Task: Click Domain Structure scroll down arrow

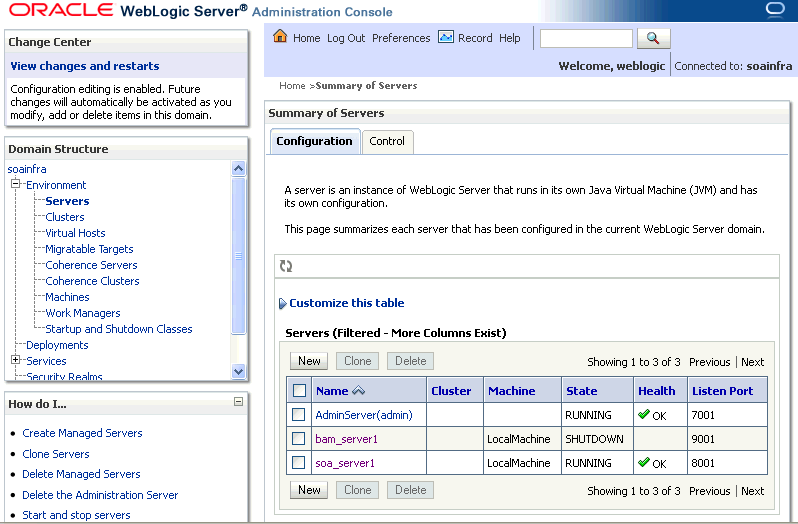Action: click(x=238, y=371)
